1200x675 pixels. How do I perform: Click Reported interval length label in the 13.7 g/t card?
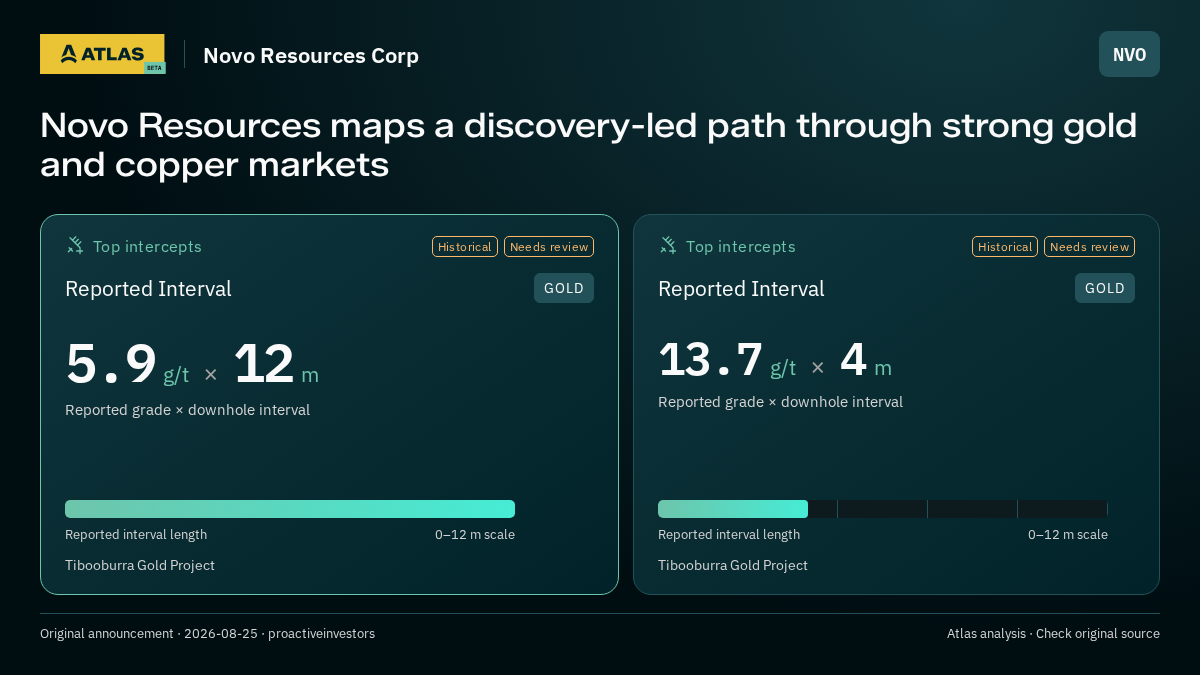click(729, 534)
